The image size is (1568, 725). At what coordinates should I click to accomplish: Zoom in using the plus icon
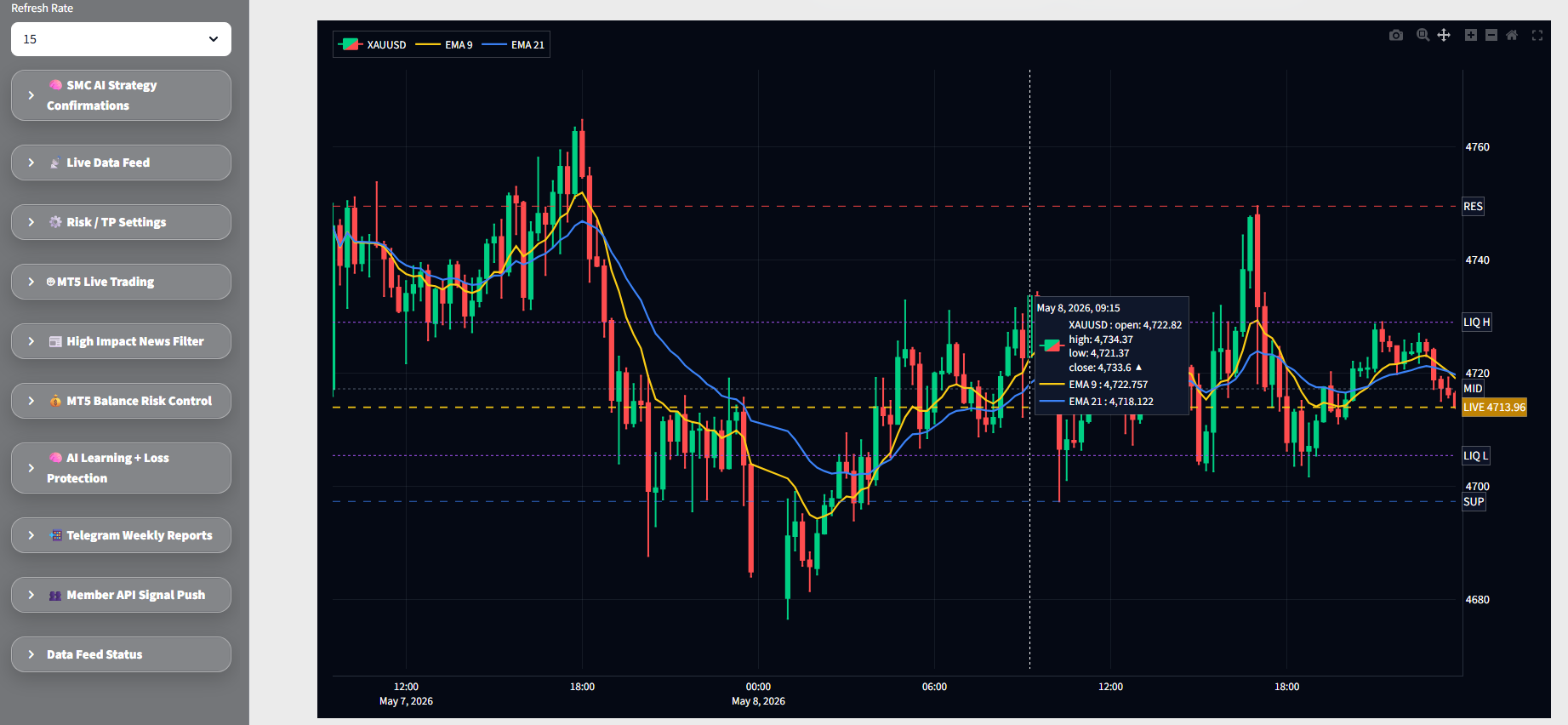point(1471,35)
